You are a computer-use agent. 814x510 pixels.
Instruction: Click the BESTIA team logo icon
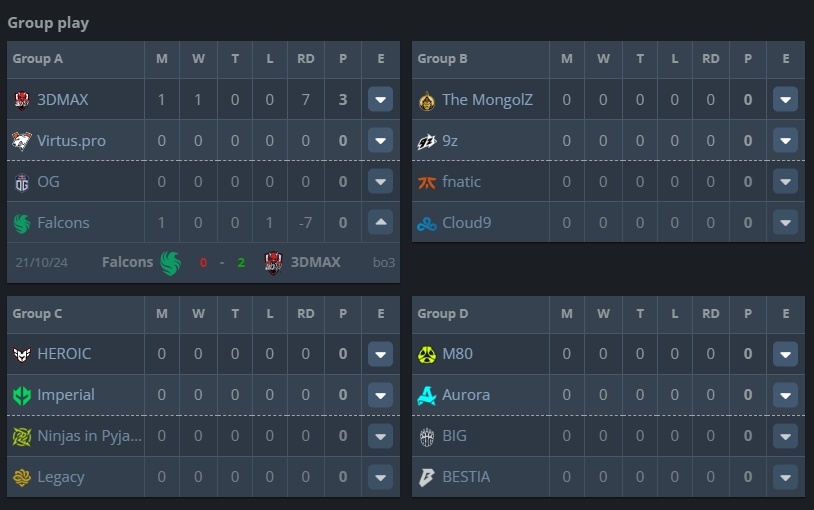tap(427, 477)
